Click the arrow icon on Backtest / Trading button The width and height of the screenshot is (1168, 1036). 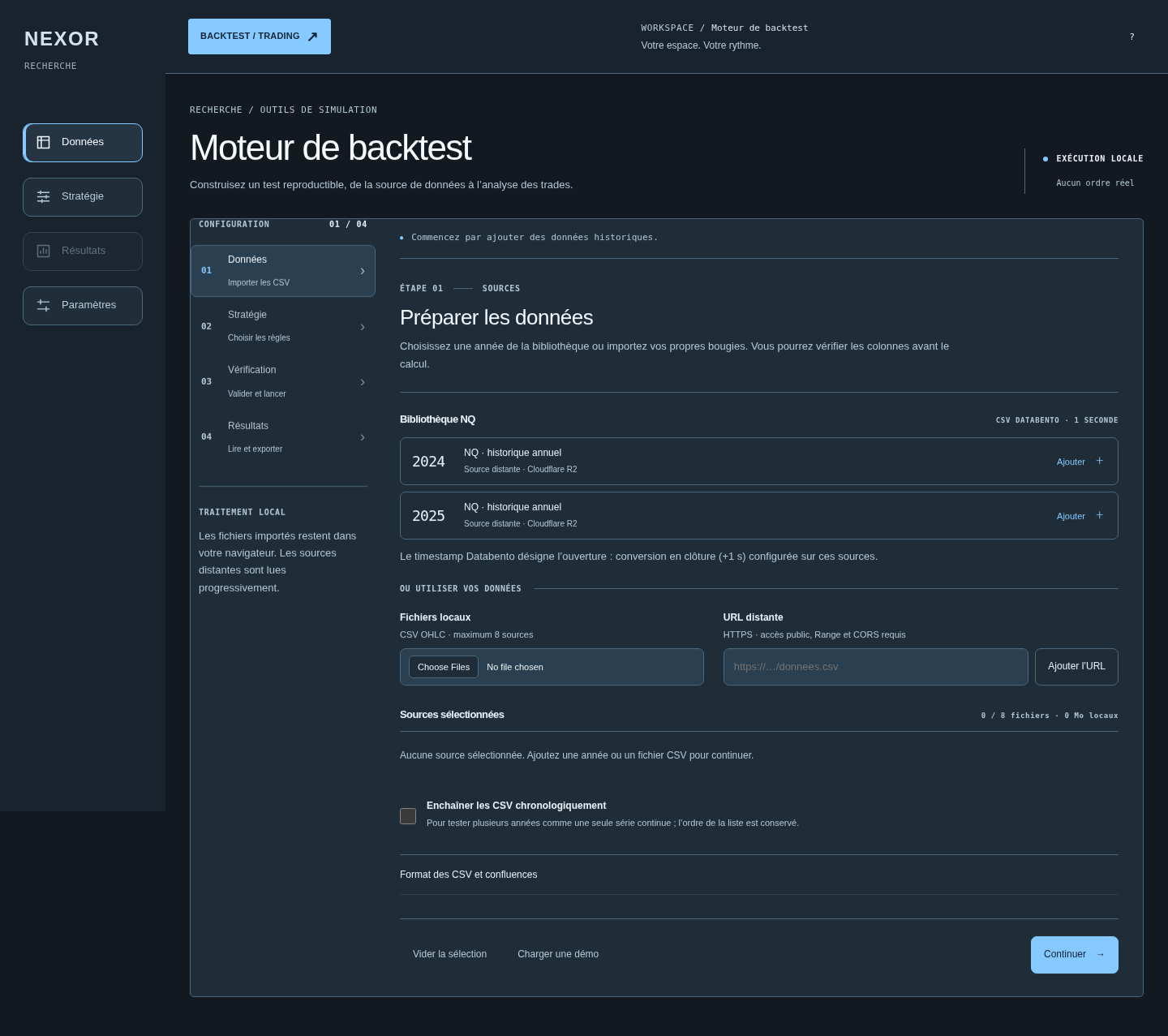tap(312, 37)
